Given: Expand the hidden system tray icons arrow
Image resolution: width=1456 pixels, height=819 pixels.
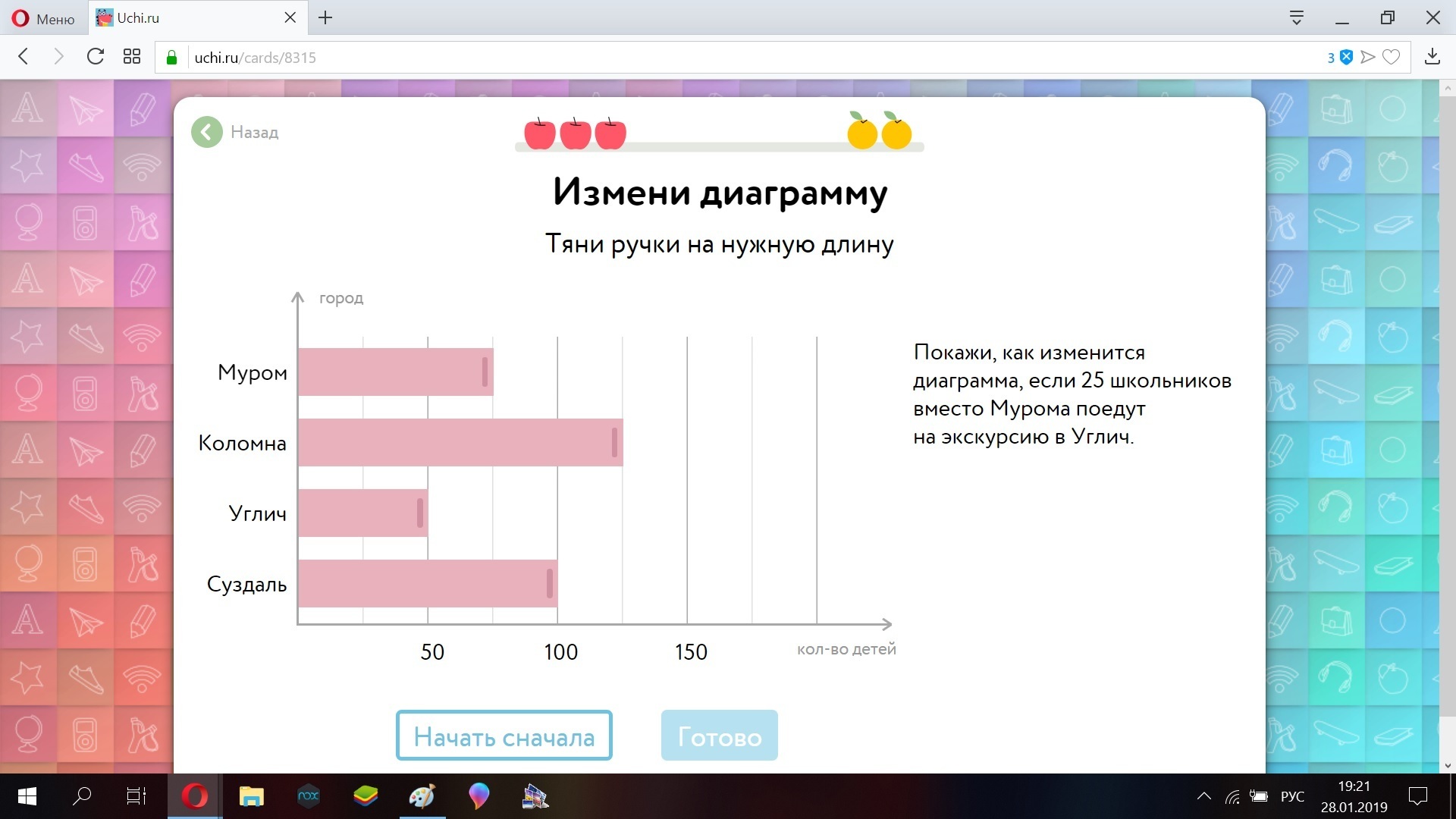Looking at the screenshot, I should pyautogui.click(x=1203, y=796).
